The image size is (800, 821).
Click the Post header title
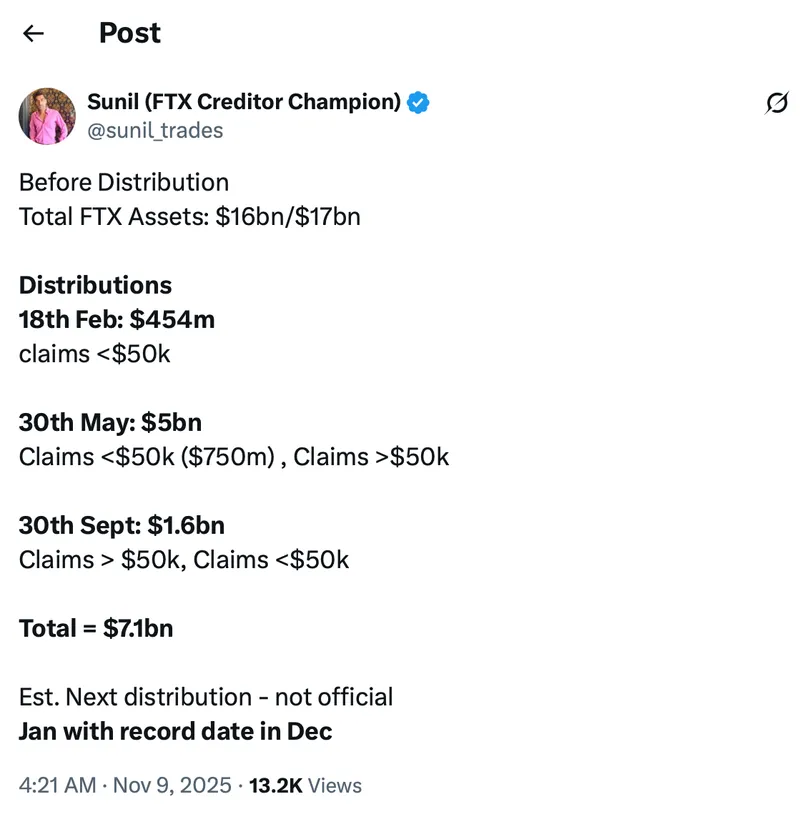point(130,33)
